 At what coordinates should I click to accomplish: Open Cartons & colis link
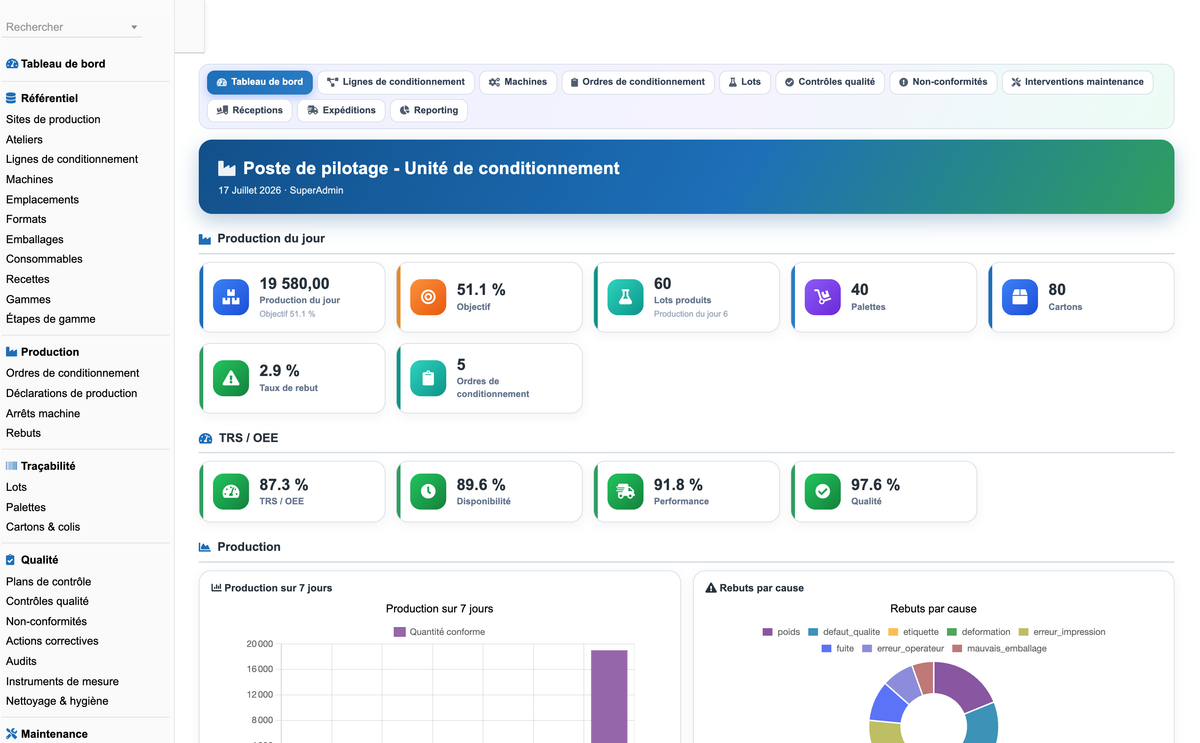[43, 527]
